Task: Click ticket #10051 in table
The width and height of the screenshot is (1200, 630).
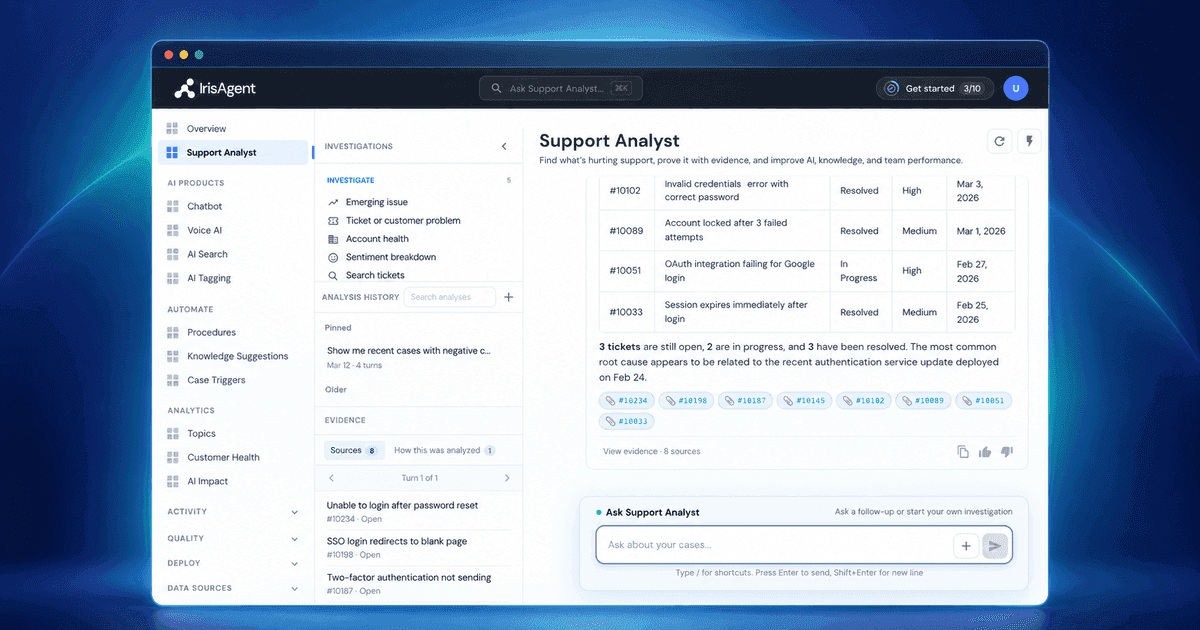Action: click(627, 270)
